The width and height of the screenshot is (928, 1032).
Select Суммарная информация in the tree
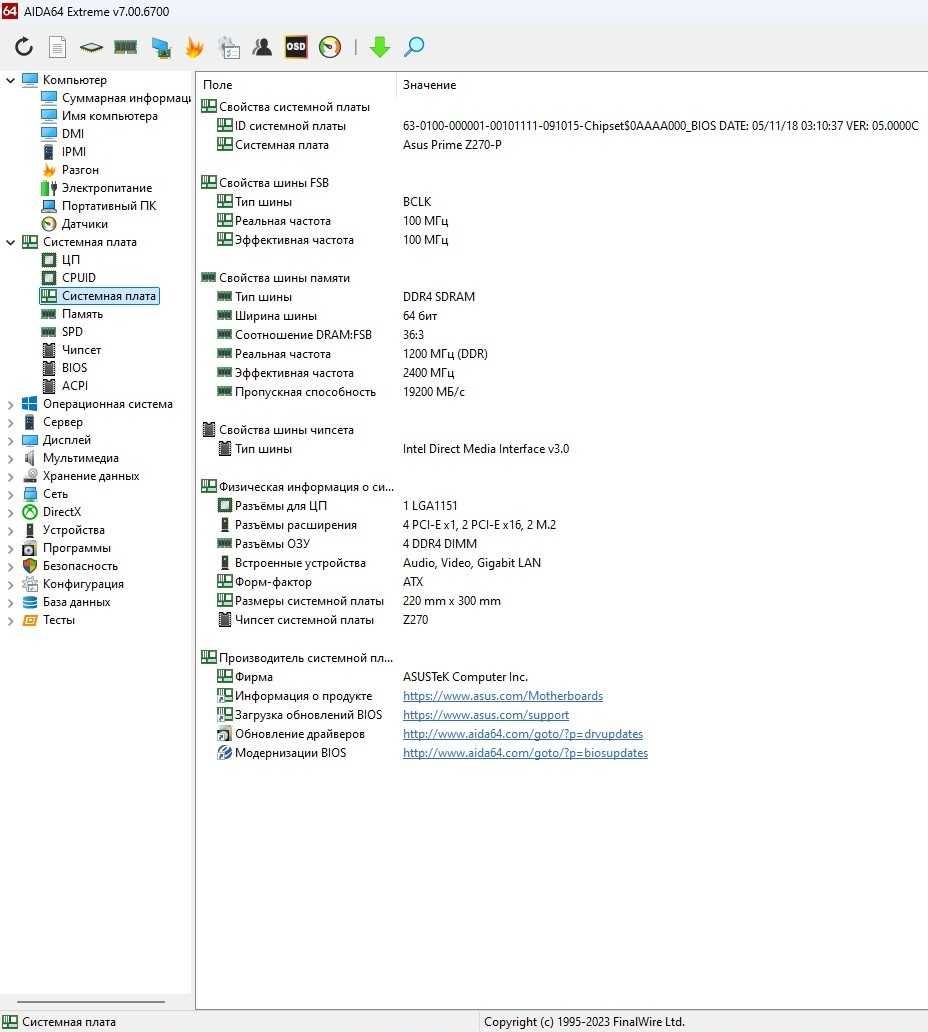116,98
